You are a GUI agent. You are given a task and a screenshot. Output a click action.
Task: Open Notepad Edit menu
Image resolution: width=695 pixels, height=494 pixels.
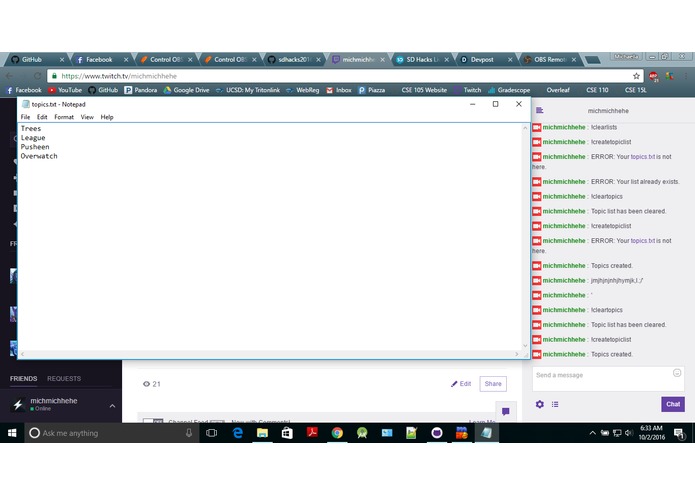click(42, 117)
